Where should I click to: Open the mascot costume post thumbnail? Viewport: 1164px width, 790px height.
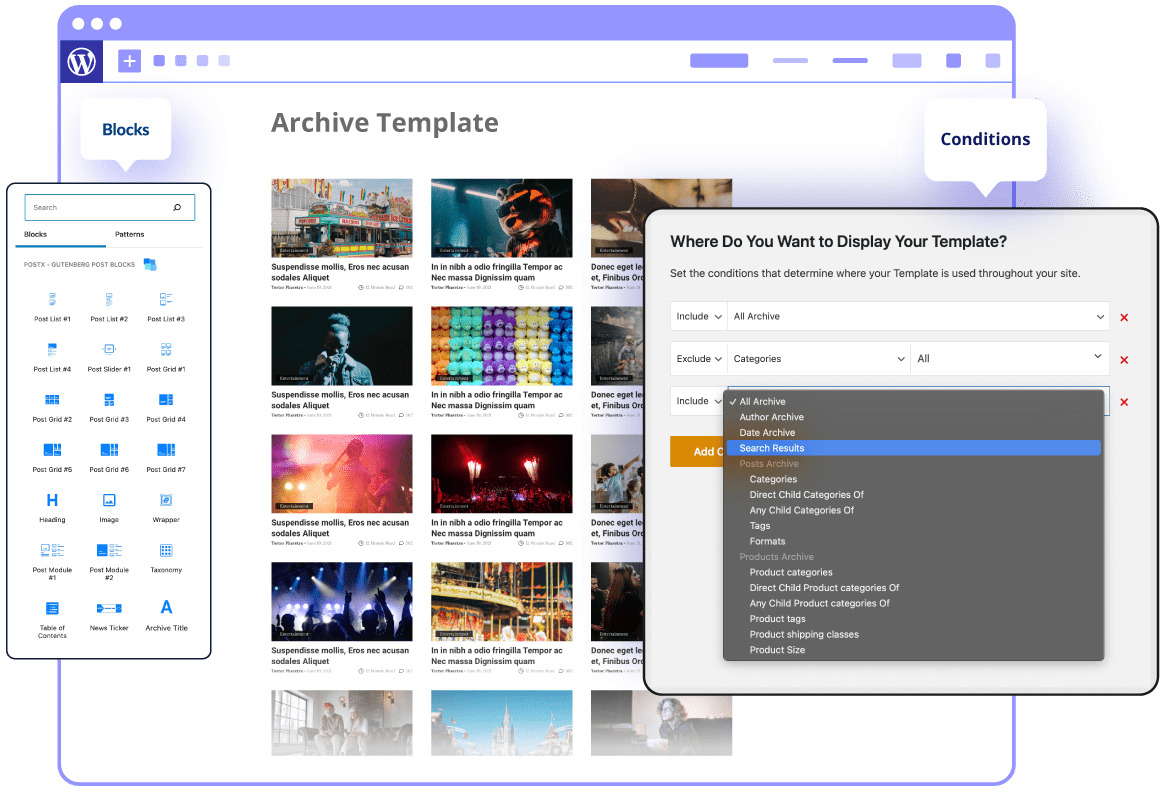(502, 218)
